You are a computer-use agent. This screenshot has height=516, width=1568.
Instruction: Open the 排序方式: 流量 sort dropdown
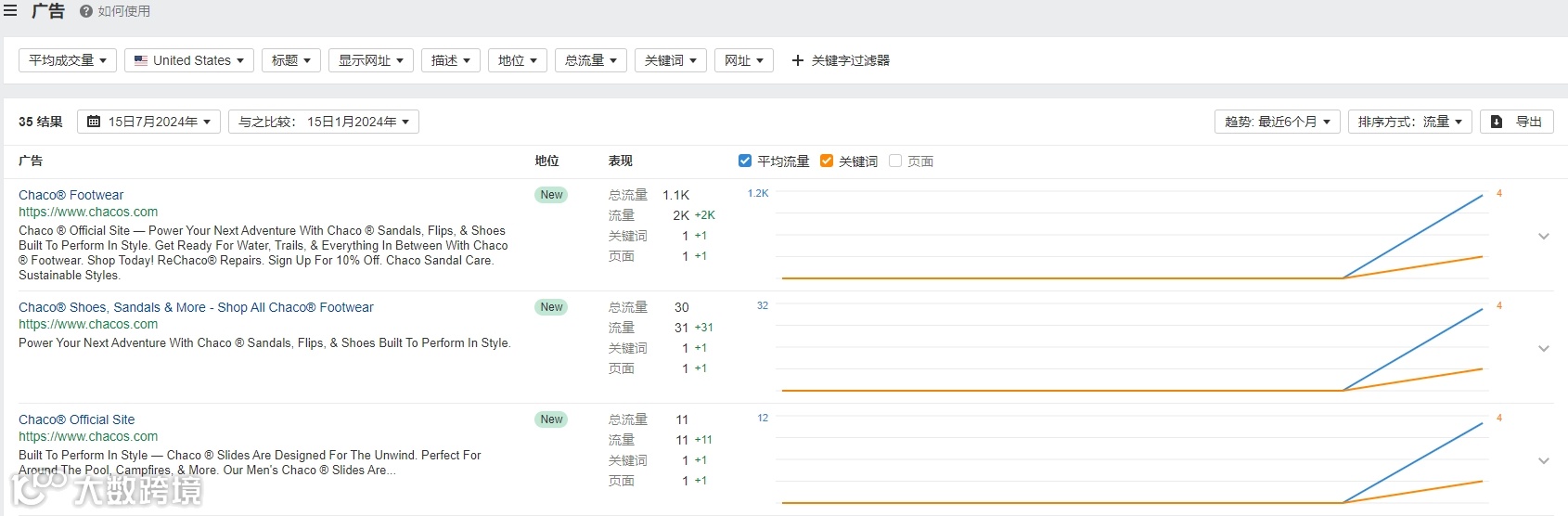point(1409,122)
